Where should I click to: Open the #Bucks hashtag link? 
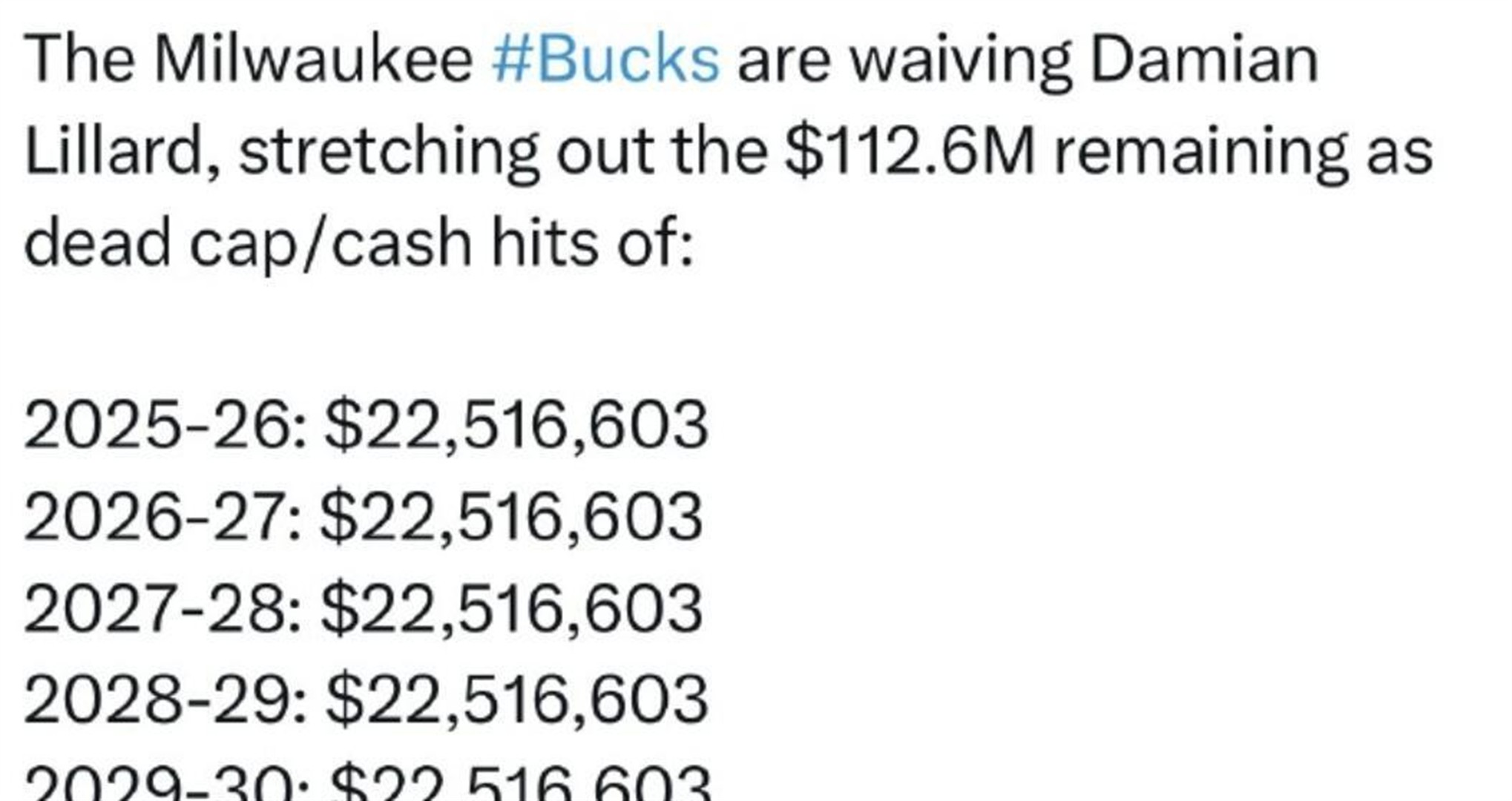pyautogui.click(x=605, y=59)
